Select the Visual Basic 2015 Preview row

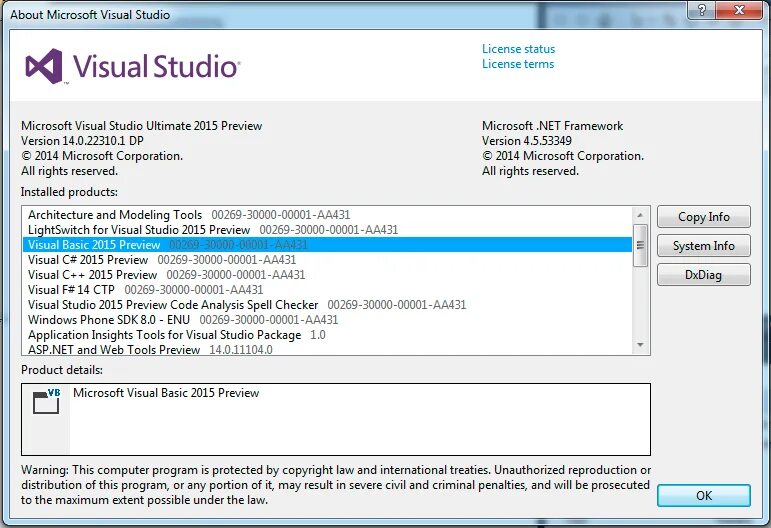tap(327, 245)
